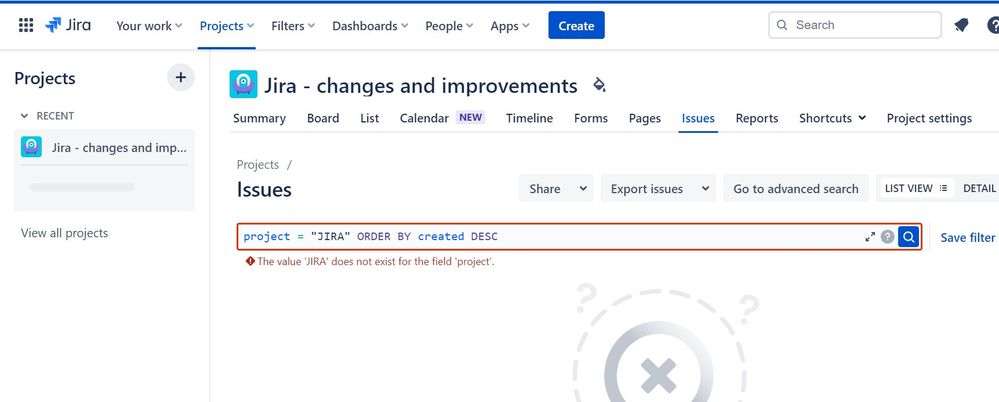Click Go to advanced search
This screenshot has height=402, width=999.
pos(796,189)
